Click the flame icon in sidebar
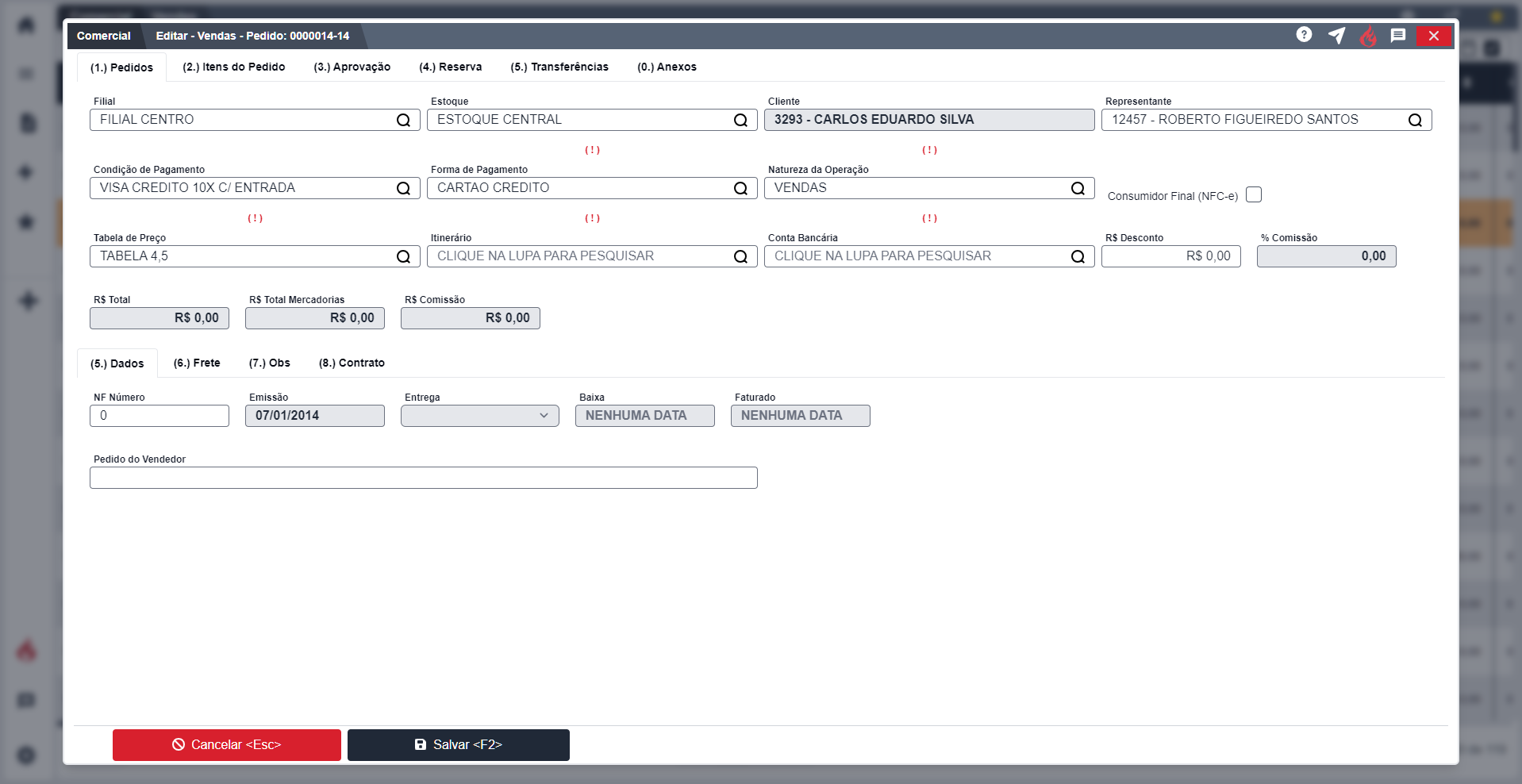This screenshot has width=1522, height=784. click(x=26, y=651)
